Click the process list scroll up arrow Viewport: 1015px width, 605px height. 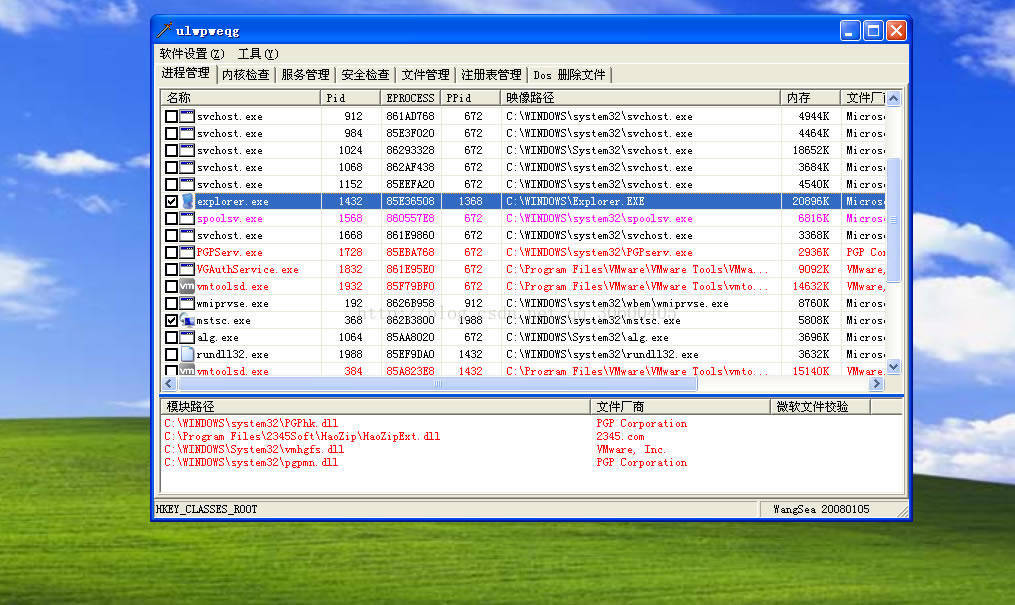pyautogui.click(x=893, y=98)
